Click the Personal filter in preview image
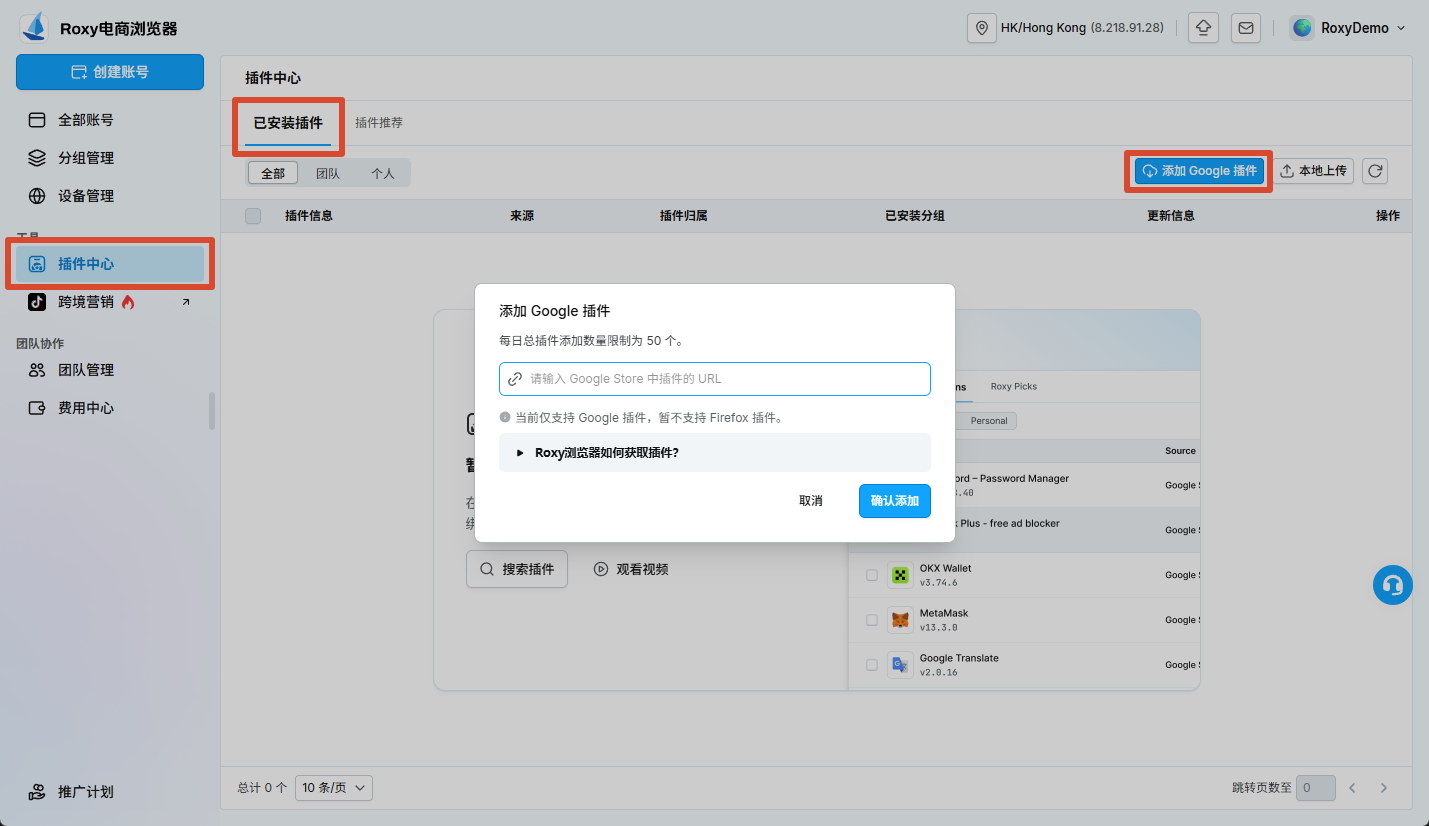This screenshot has height=826, width=1429. click(x=989, y=421)
